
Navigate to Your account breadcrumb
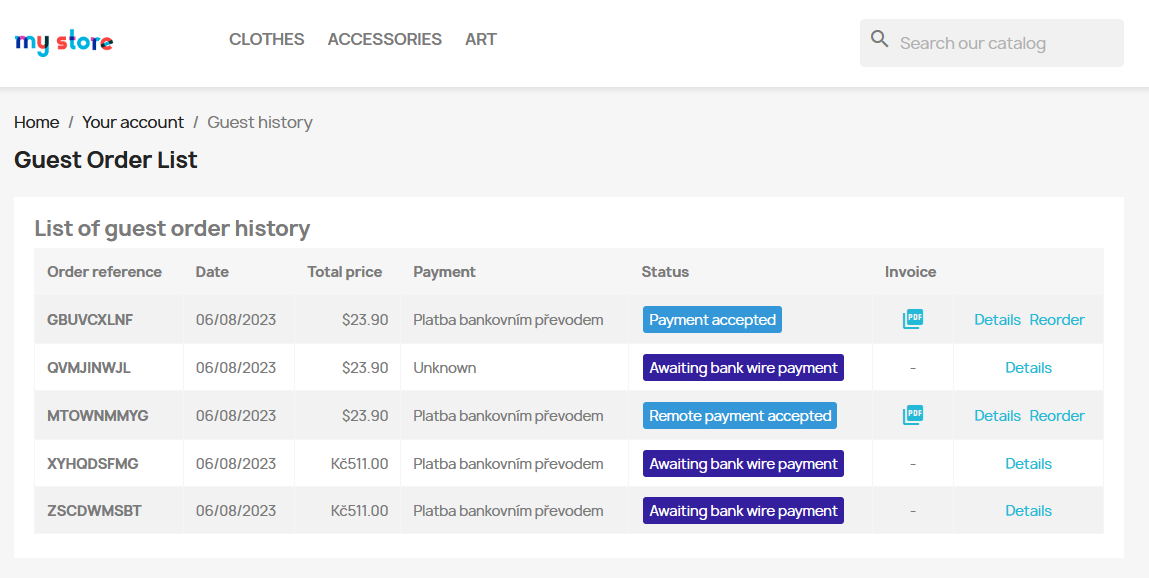tap(133, 122)
